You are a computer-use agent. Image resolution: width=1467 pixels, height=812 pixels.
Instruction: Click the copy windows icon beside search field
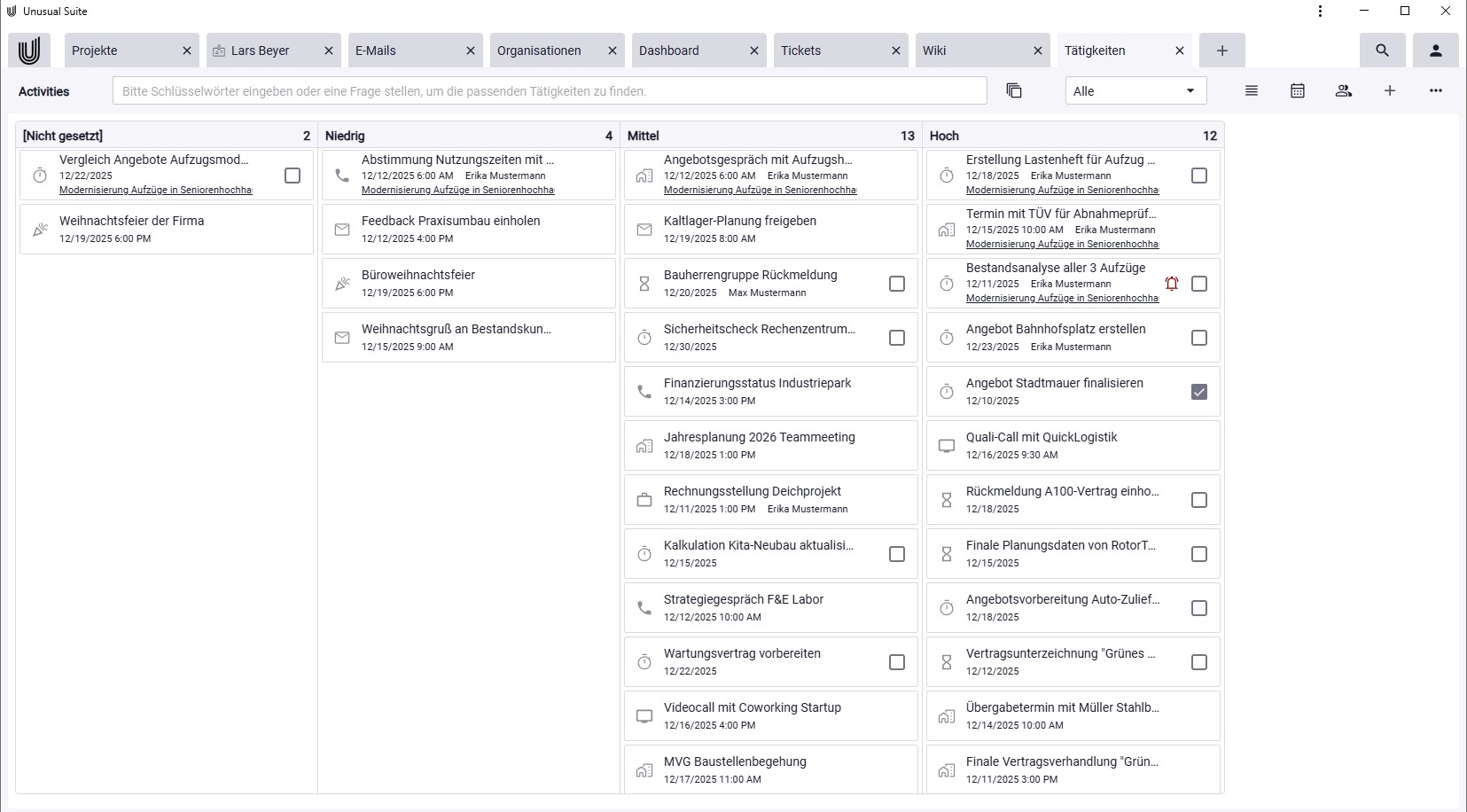pos(1014,90)
